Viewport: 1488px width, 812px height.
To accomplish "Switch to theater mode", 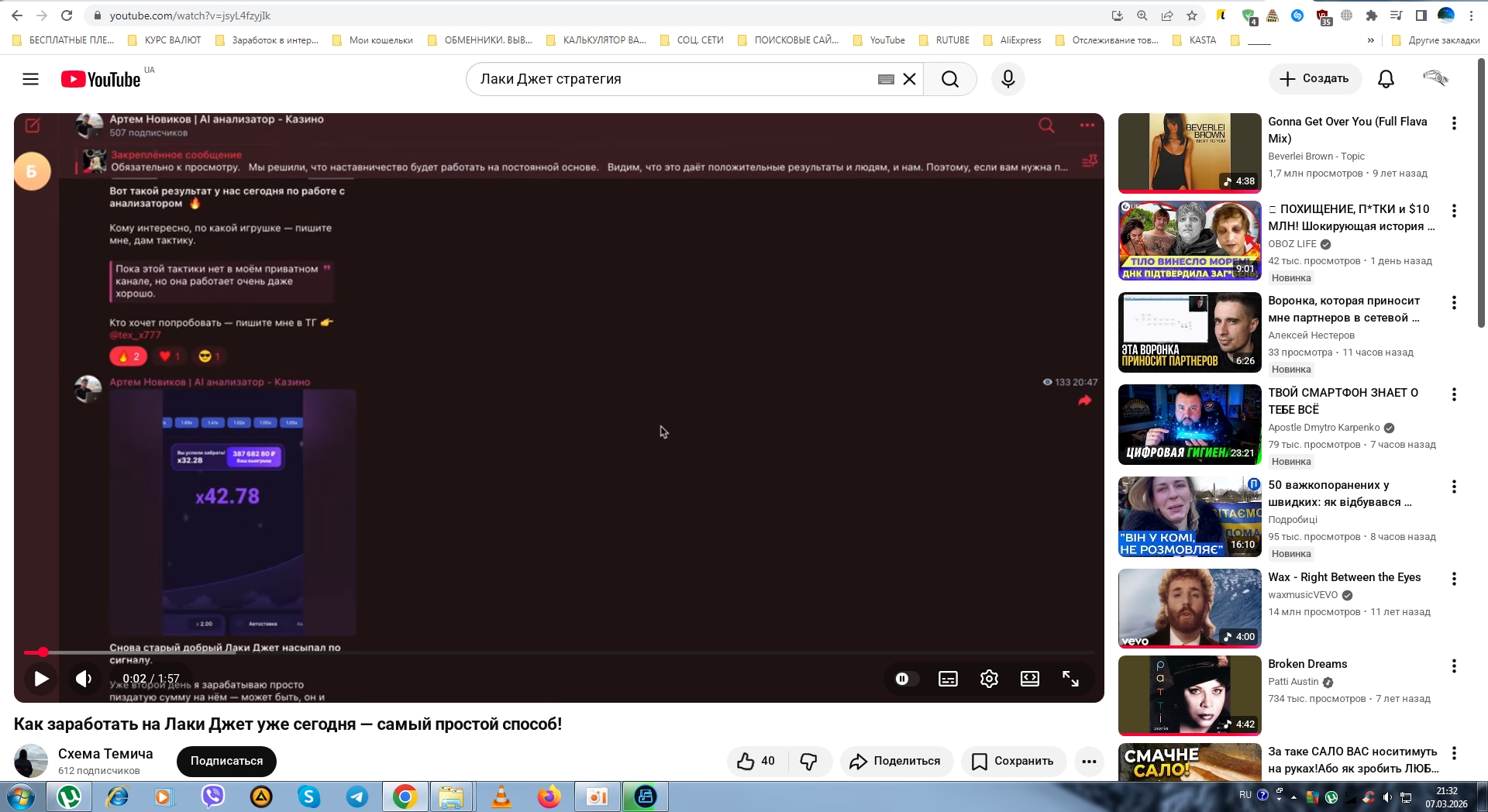I will click(1030, 679).
